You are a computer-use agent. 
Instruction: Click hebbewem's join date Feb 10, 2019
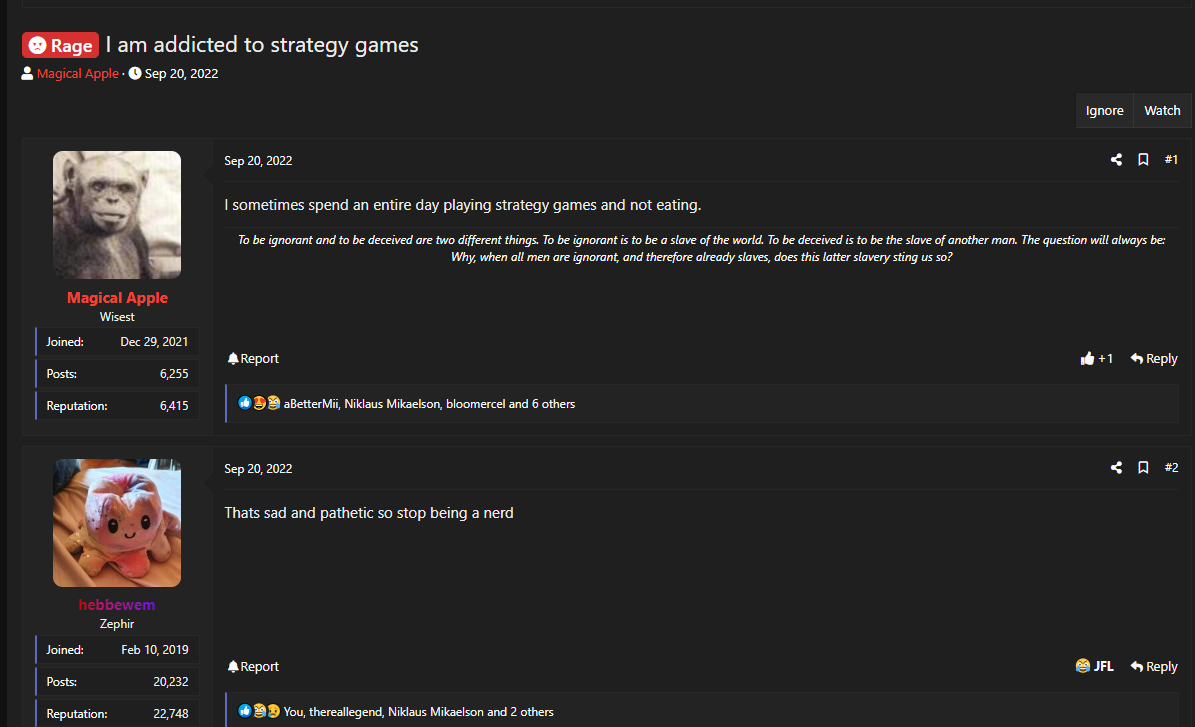tap(155, 649)
